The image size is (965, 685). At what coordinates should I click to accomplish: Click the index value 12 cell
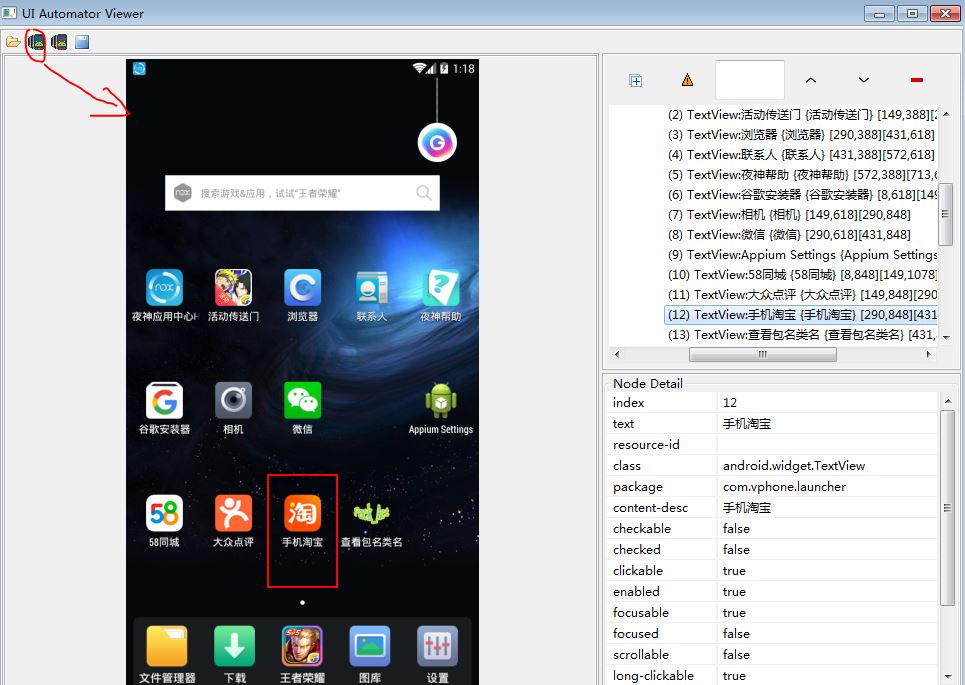click(x=828, y=403)
